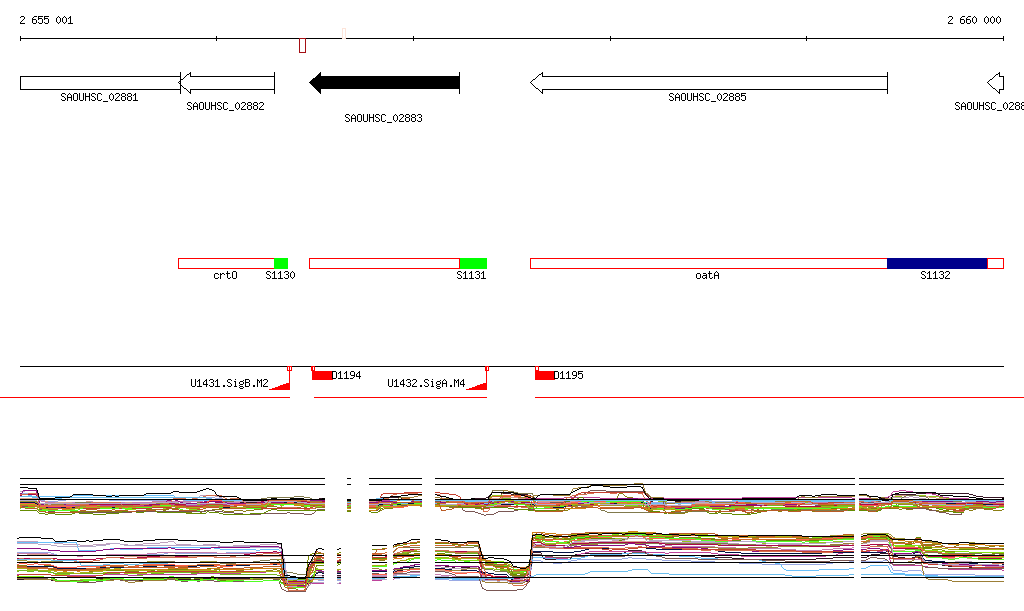1024x611 pixels.
Task: Select the long SAOUHSC_02885 gene arrow
Action: point(709,83)
